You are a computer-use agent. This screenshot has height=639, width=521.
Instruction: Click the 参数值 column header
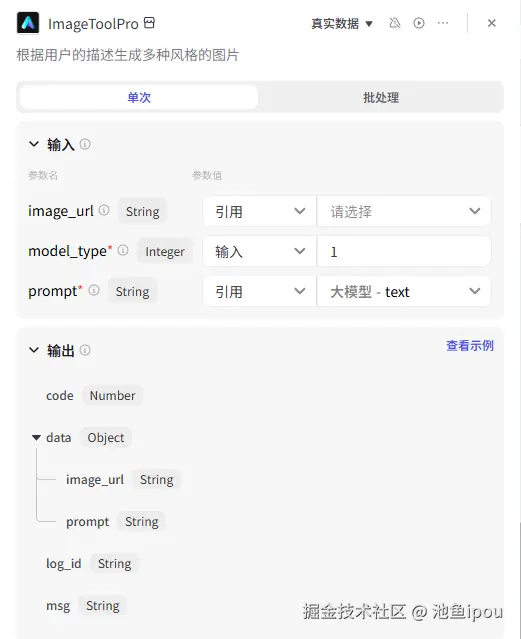point(207,175)
